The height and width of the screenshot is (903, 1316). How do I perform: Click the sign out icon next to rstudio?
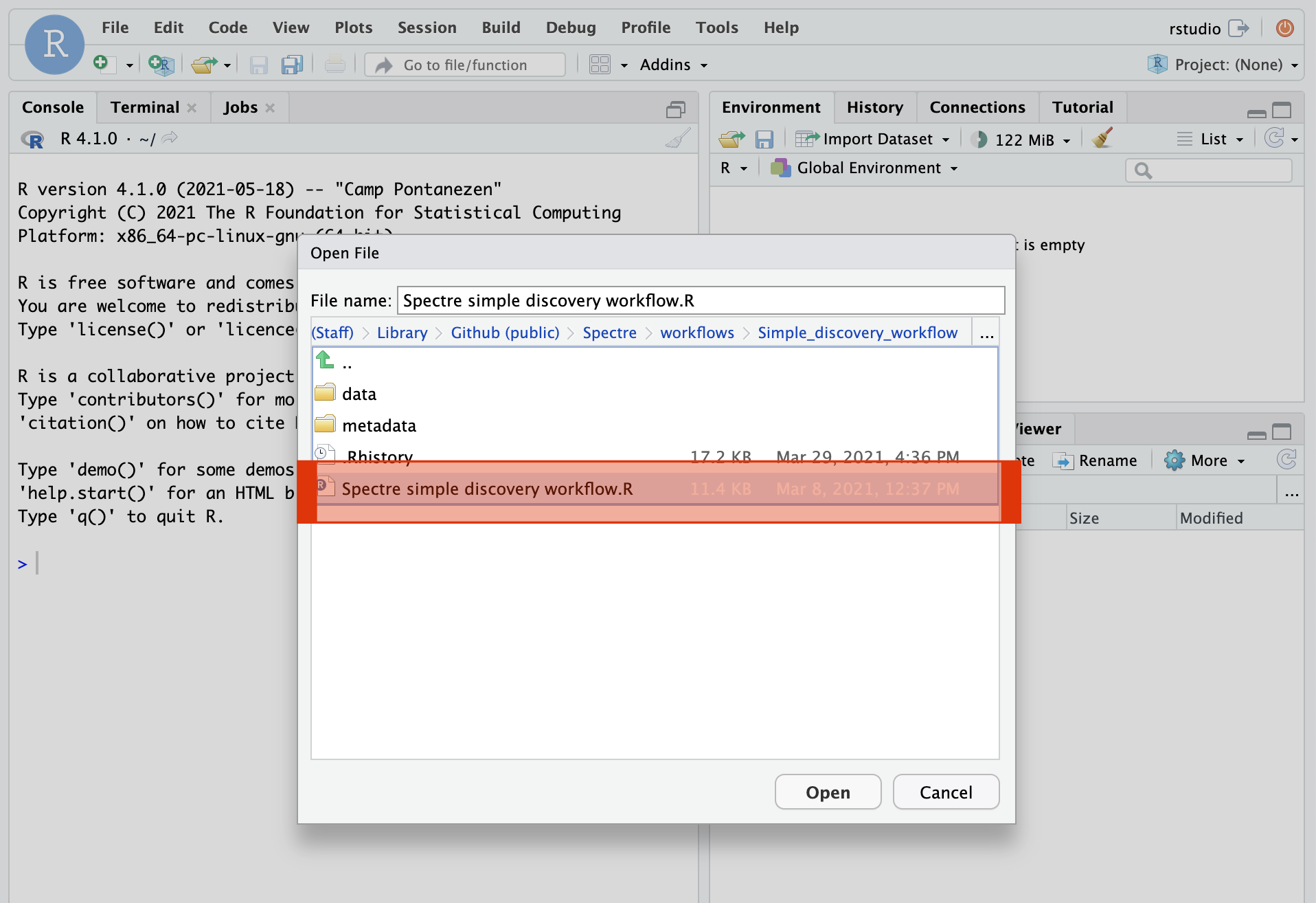pos(1239,28)
